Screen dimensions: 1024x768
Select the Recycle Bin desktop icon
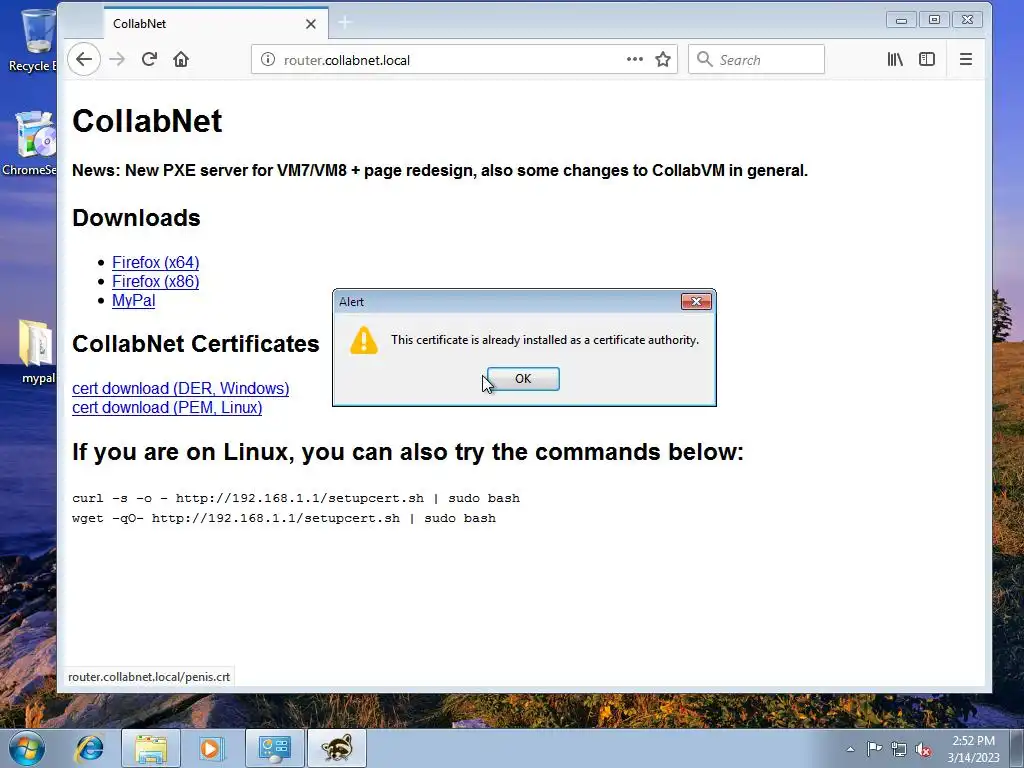33,40
